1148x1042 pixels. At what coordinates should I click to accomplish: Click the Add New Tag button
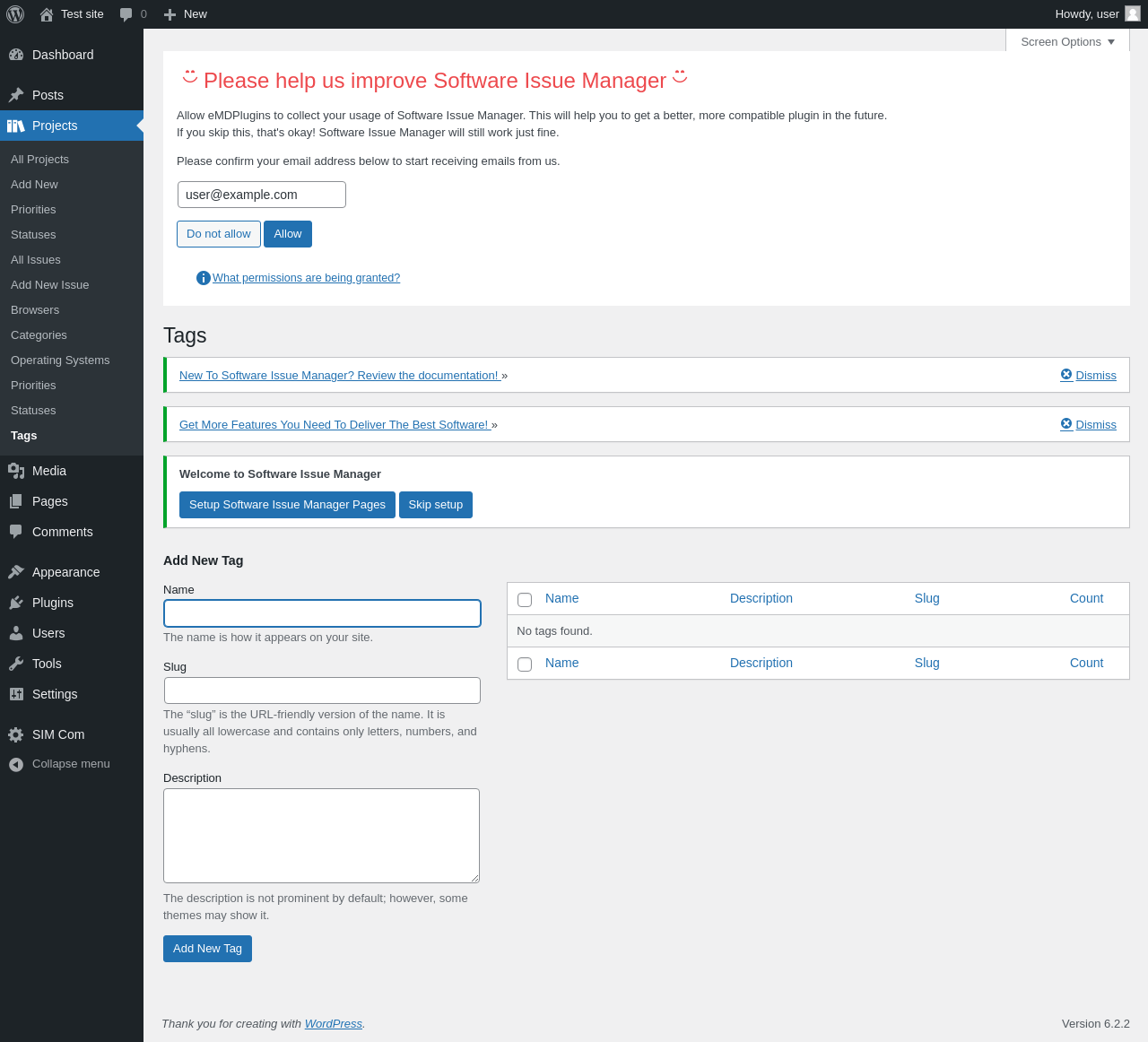[207, 949]
